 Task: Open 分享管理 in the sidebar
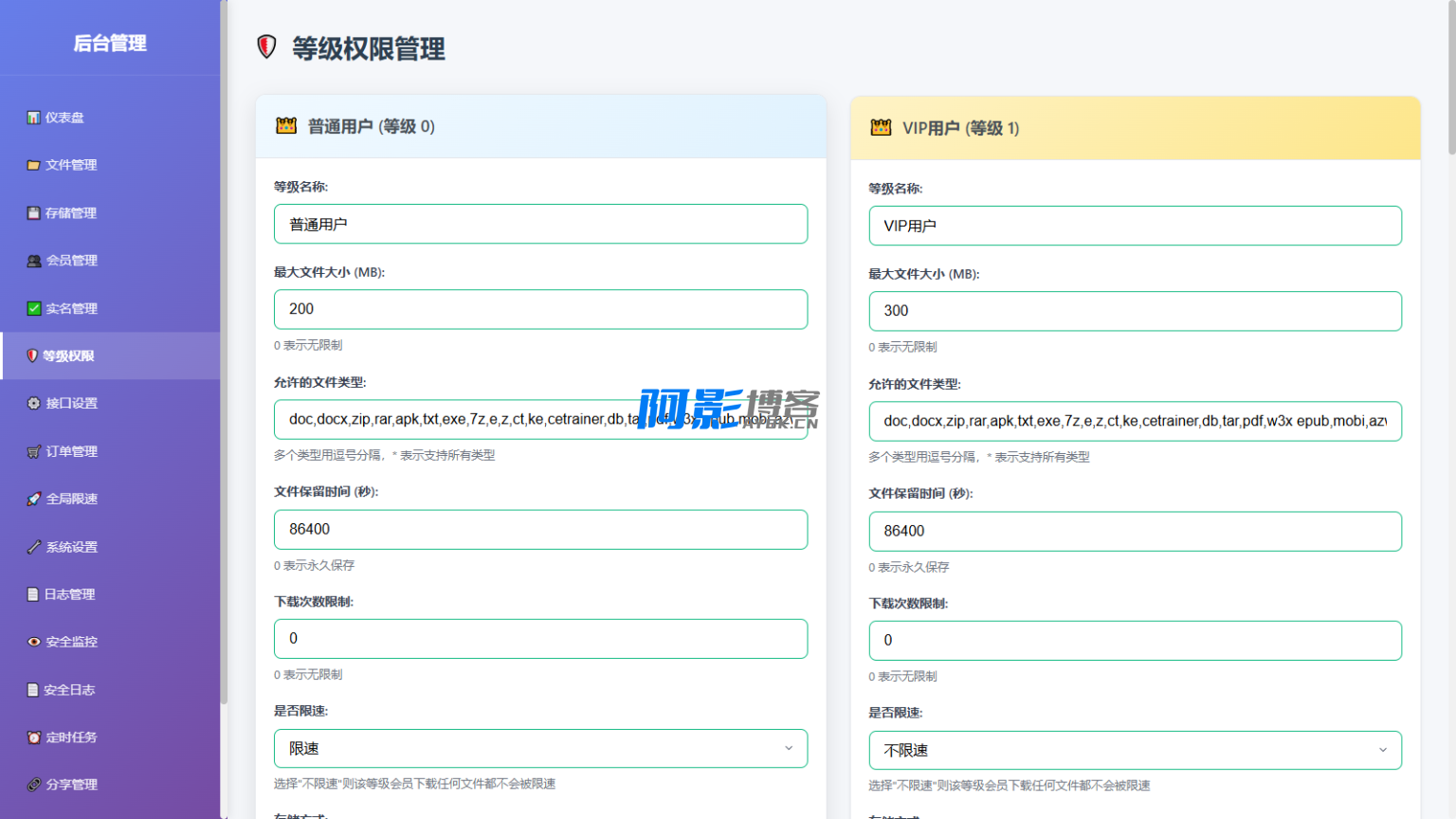(x=71, y=785)
